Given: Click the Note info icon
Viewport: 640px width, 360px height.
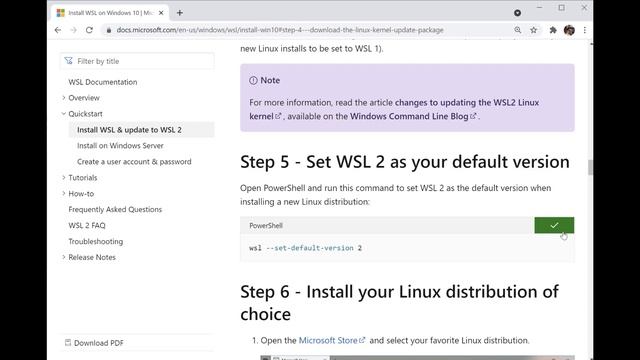Looking at the screenshot, I should click(x=253, y=80).
